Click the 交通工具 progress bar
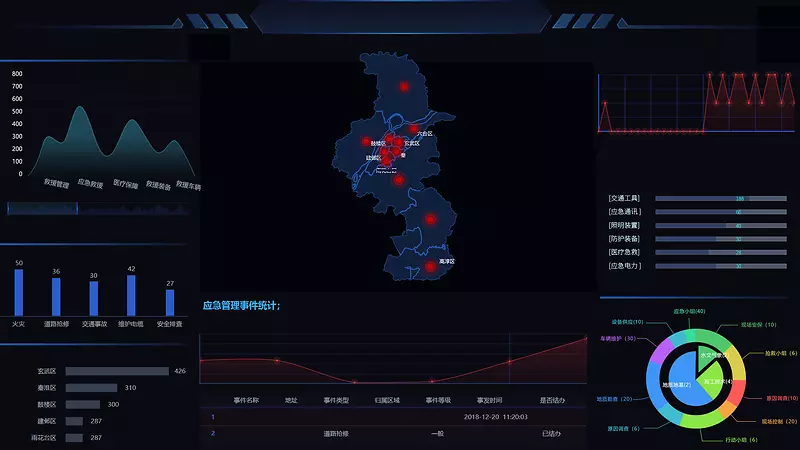This screenshot has height=450, width=800. click(720, 199)
